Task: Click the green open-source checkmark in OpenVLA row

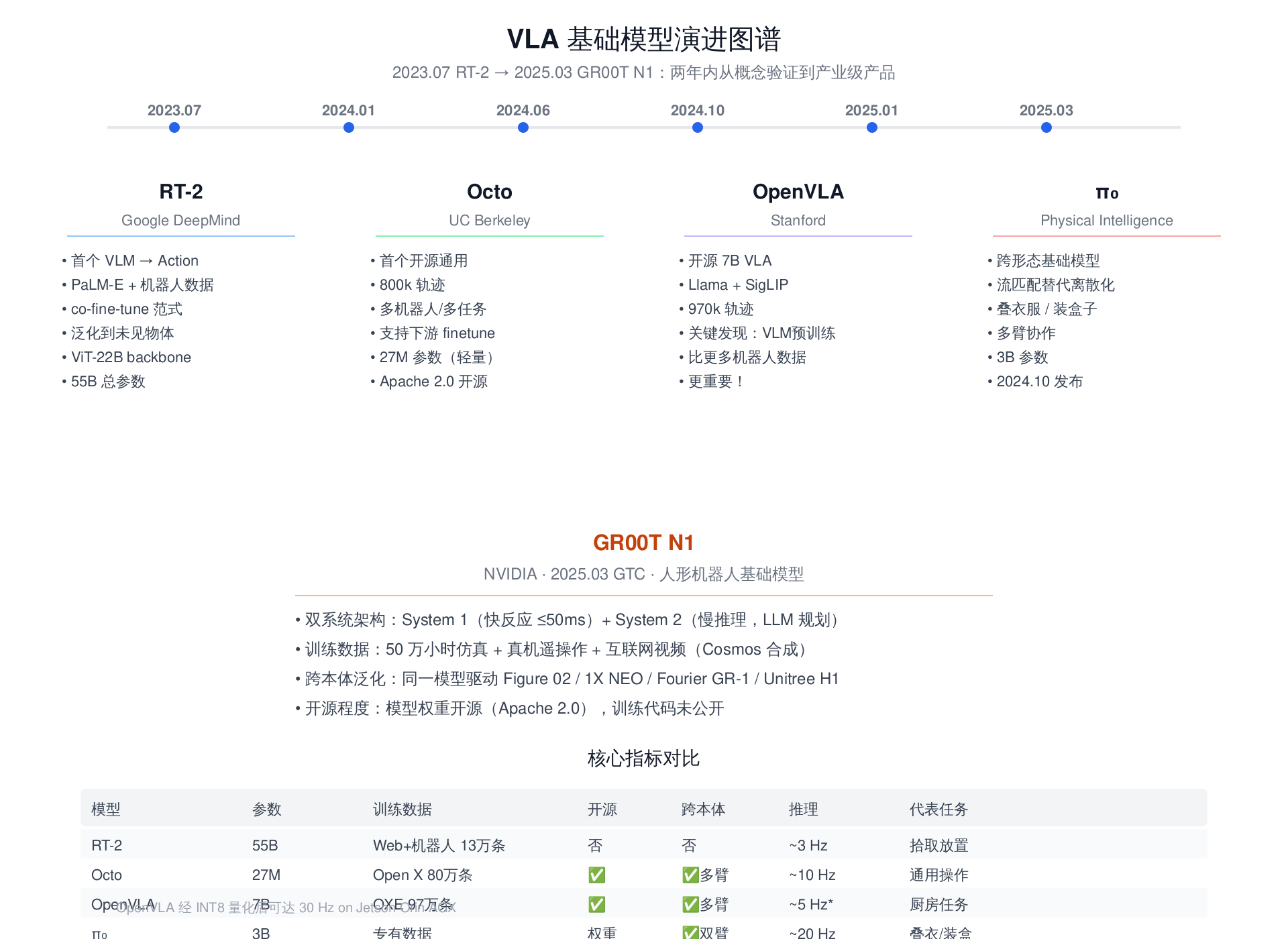Action: [596, 904]
